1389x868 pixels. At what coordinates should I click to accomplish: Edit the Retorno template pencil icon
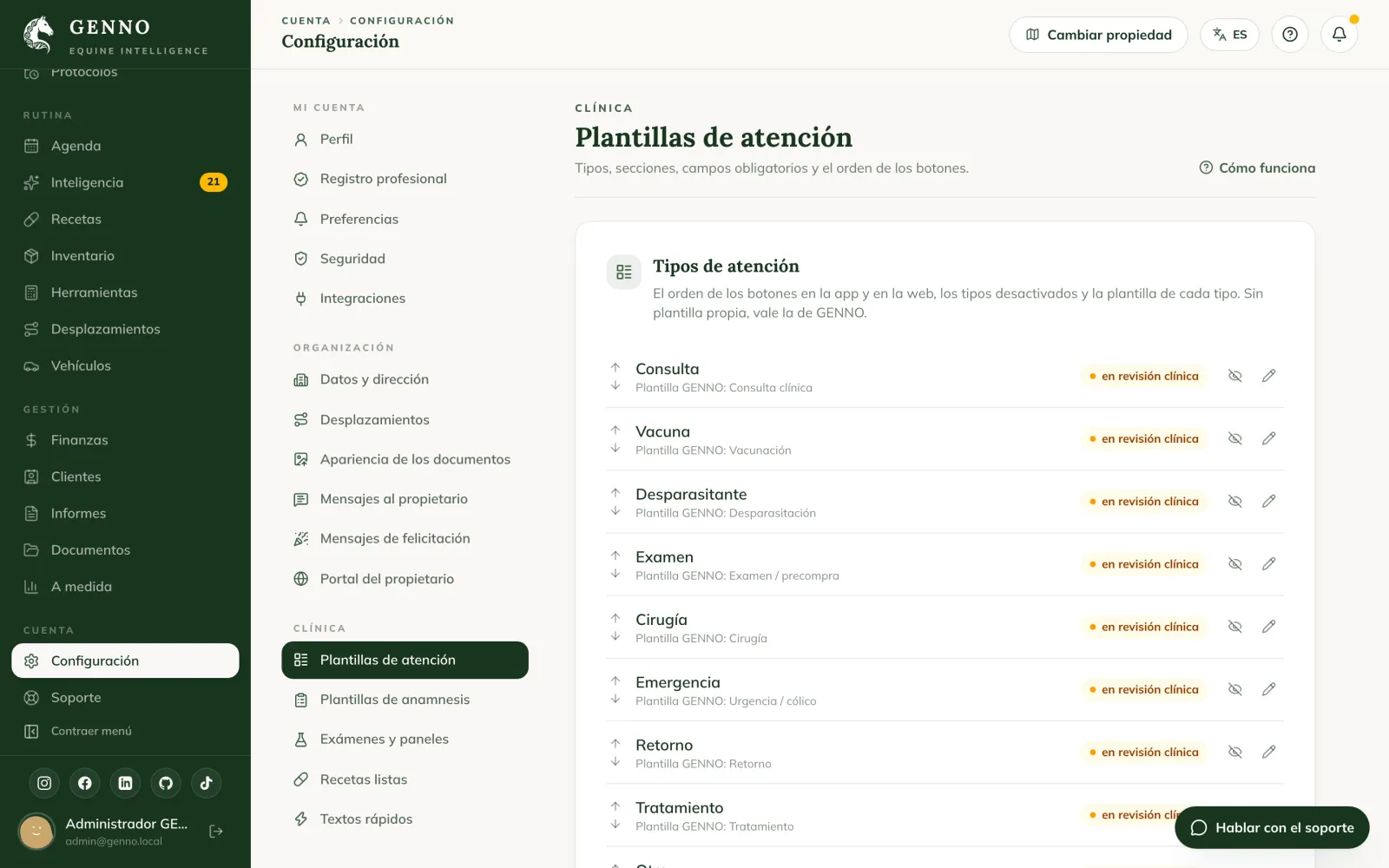pyautogui.click(x=1268, y=752)
